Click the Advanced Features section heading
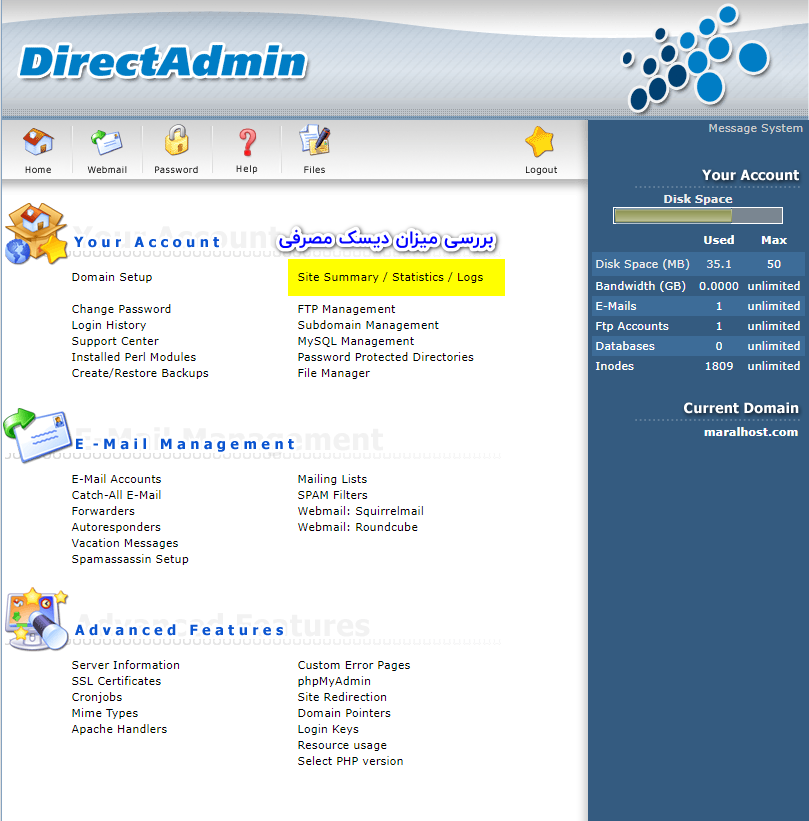This screenshot has height=821, width=809. (x=180, y=630)
